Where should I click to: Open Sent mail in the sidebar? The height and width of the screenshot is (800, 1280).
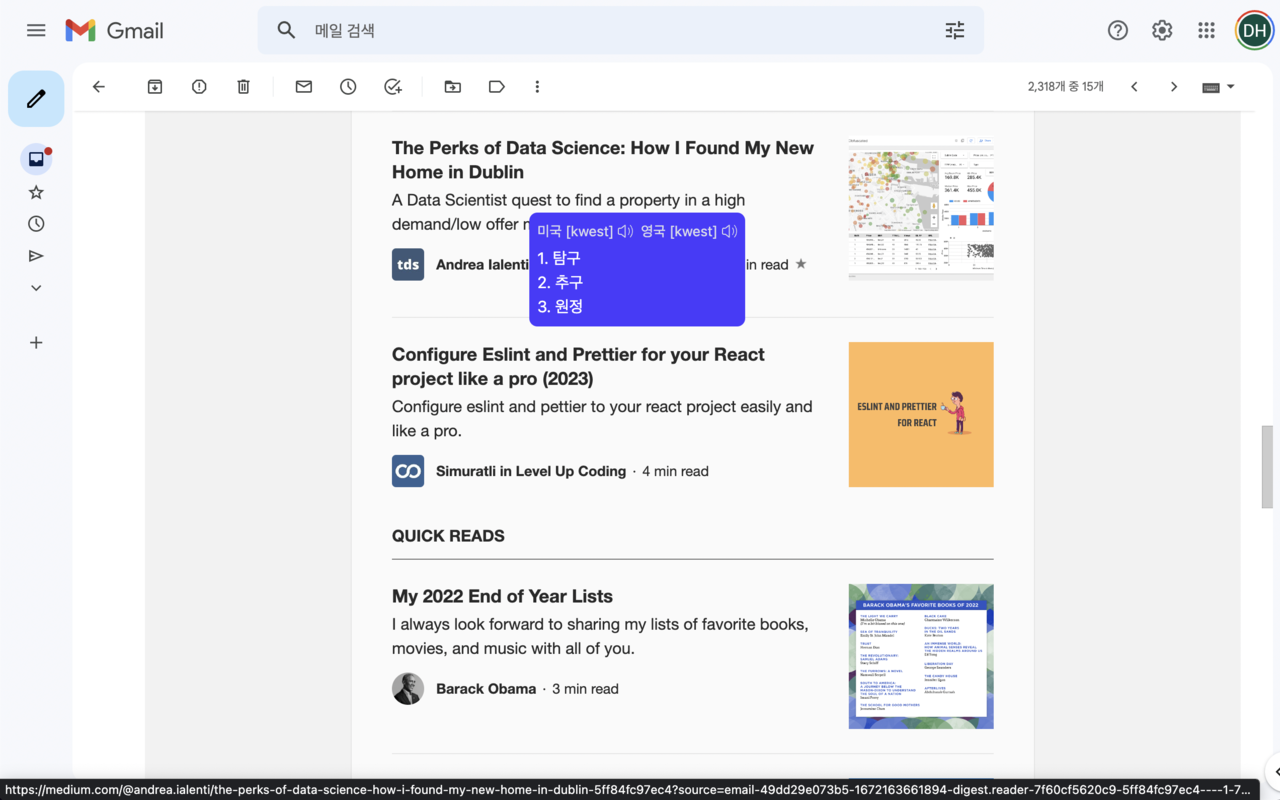[x=36, y=256]
